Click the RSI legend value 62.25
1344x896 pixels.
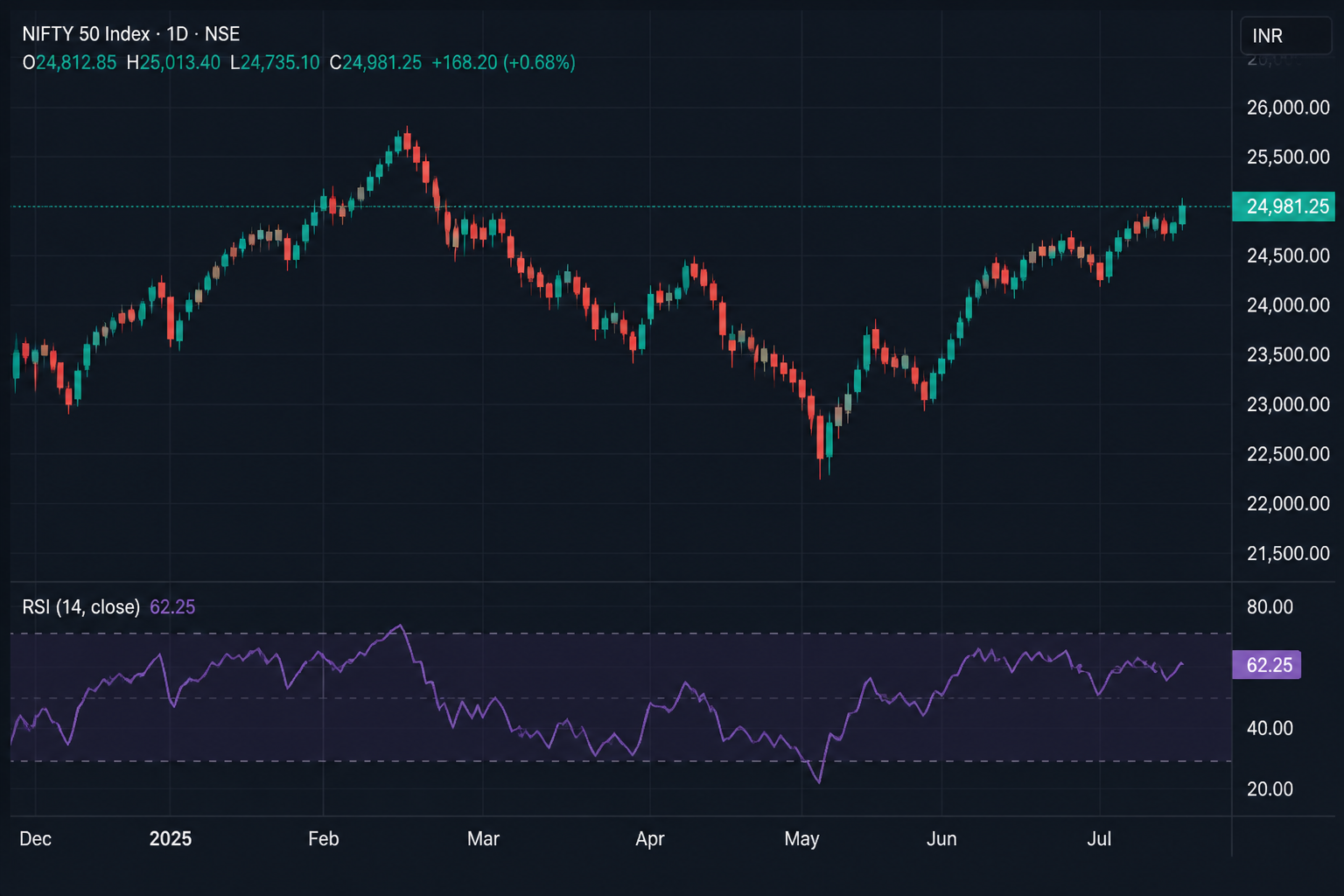172,607
